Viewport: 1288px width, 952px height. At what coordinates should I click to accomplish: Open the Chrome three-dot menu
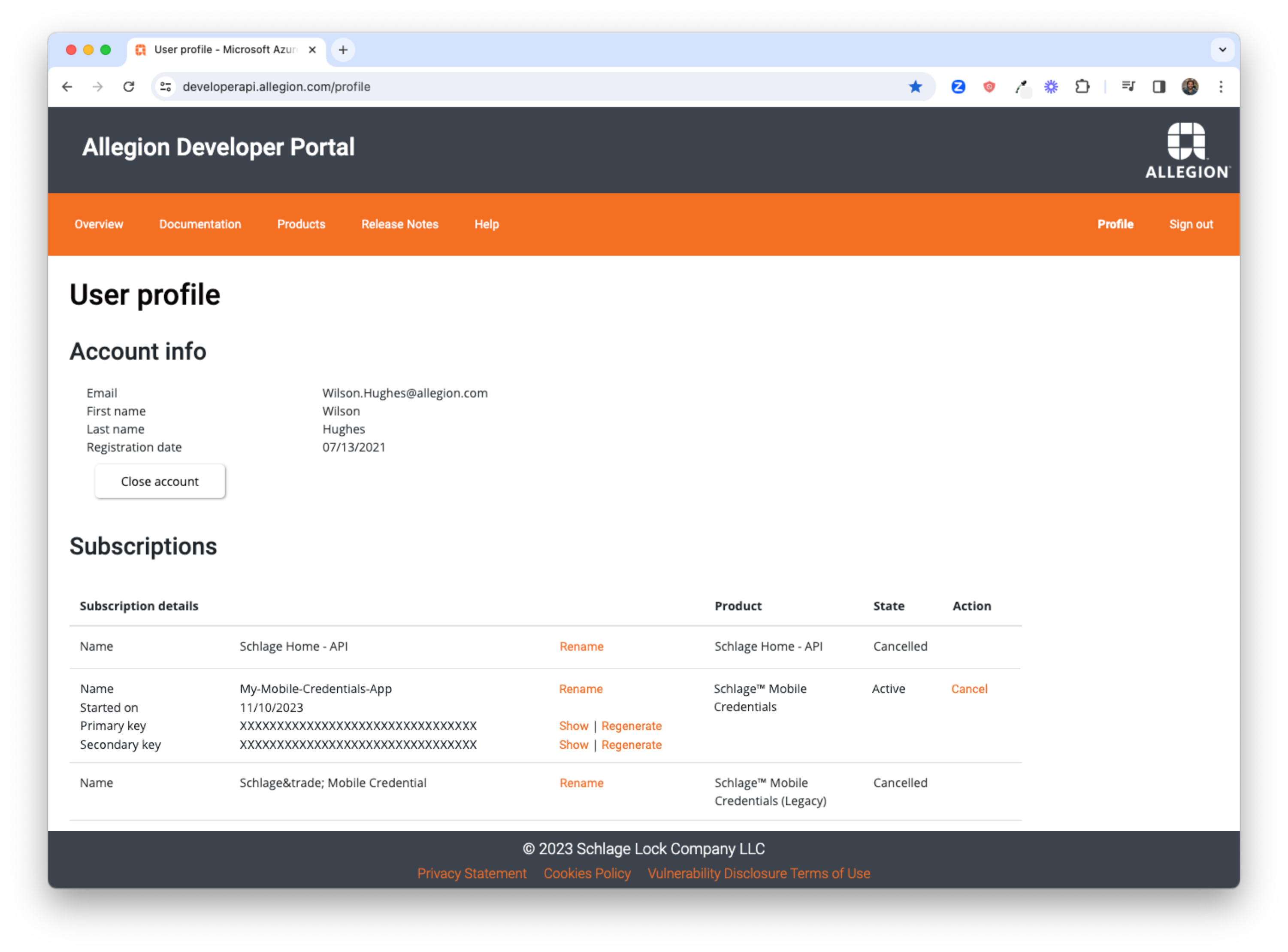click(1221, 86)
